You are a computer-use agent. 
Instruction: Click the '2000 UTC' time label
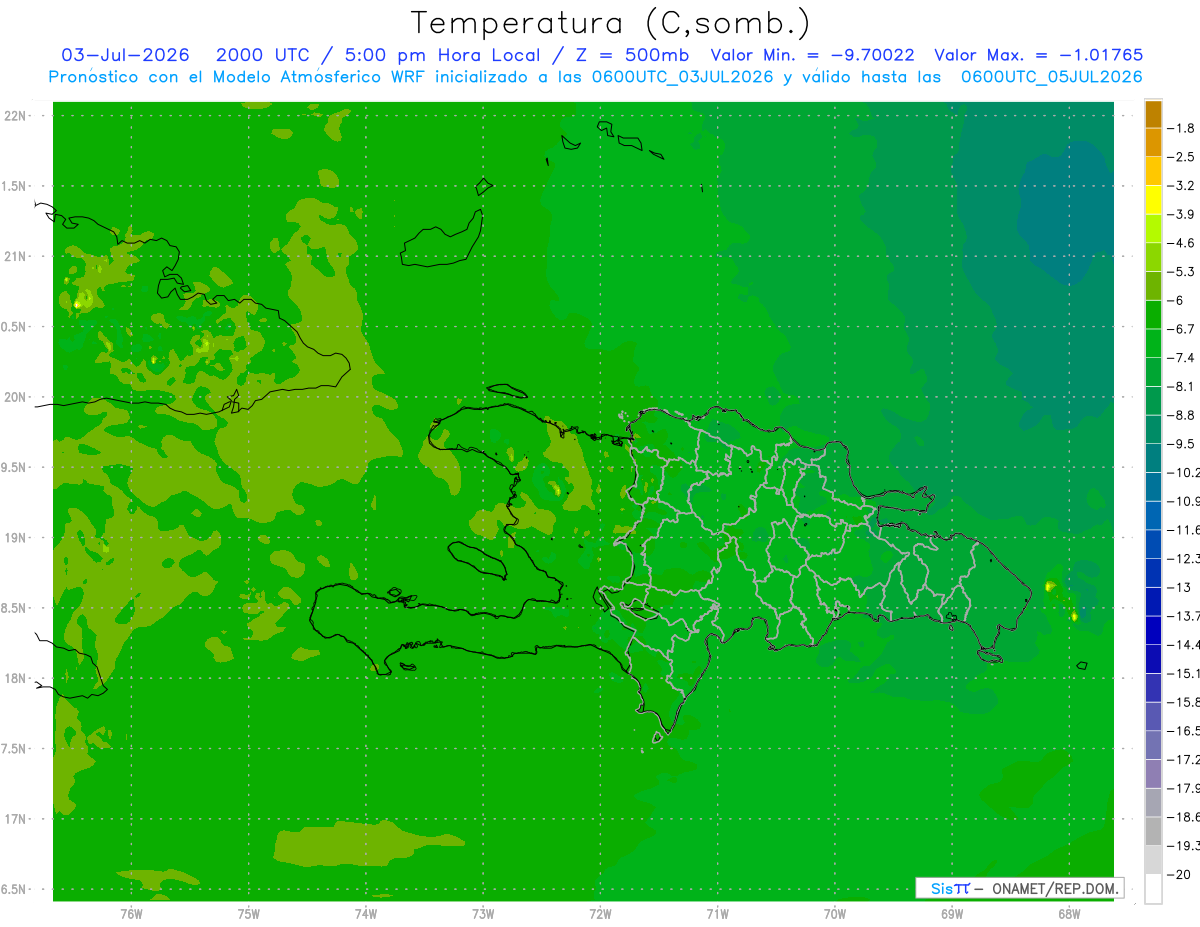coord(262,55)
